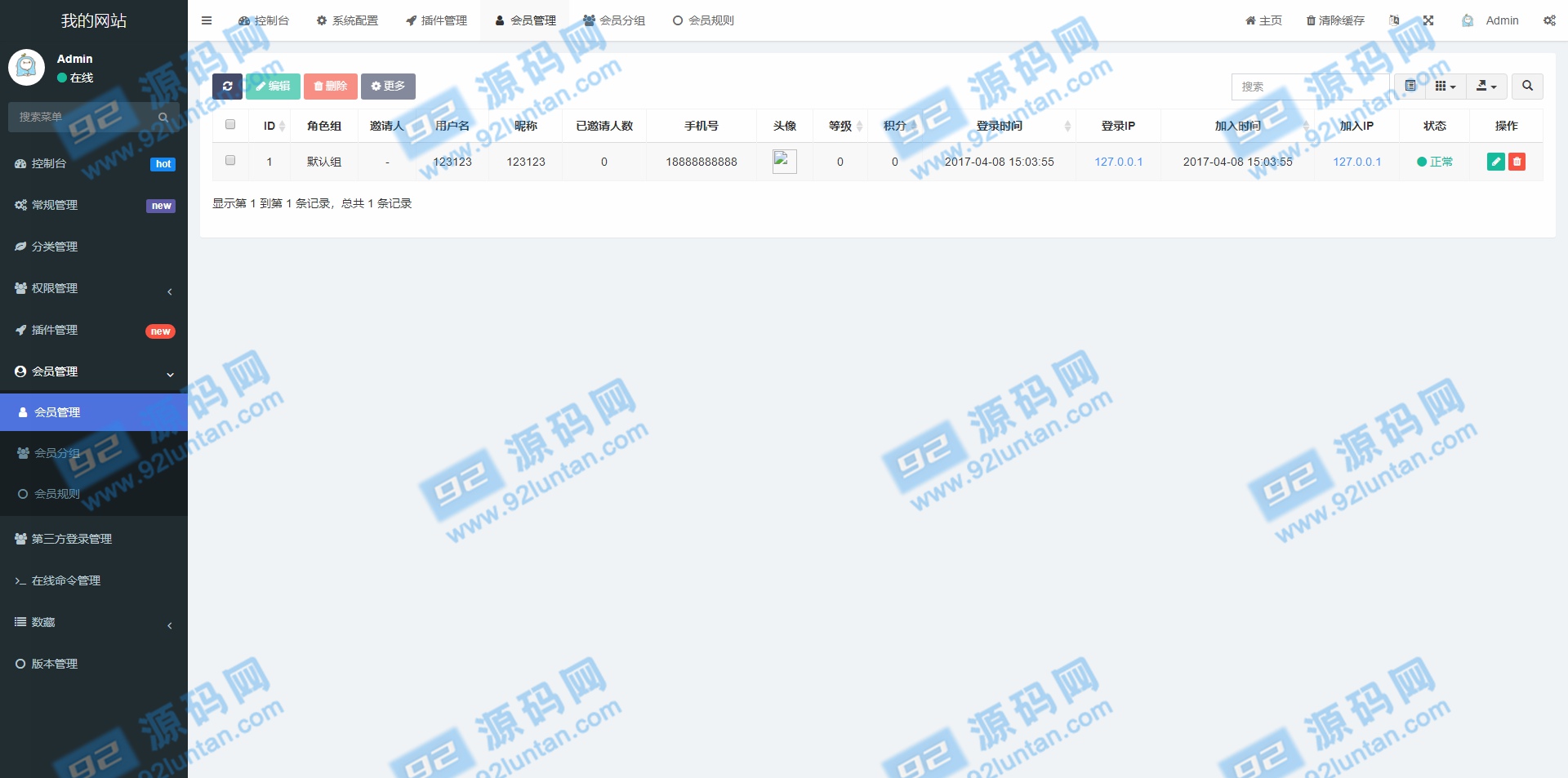This screenshot has height=778, width=1568.
Task: Open 插件管理 in the sidebar
Action: click(x=94, y=330)
